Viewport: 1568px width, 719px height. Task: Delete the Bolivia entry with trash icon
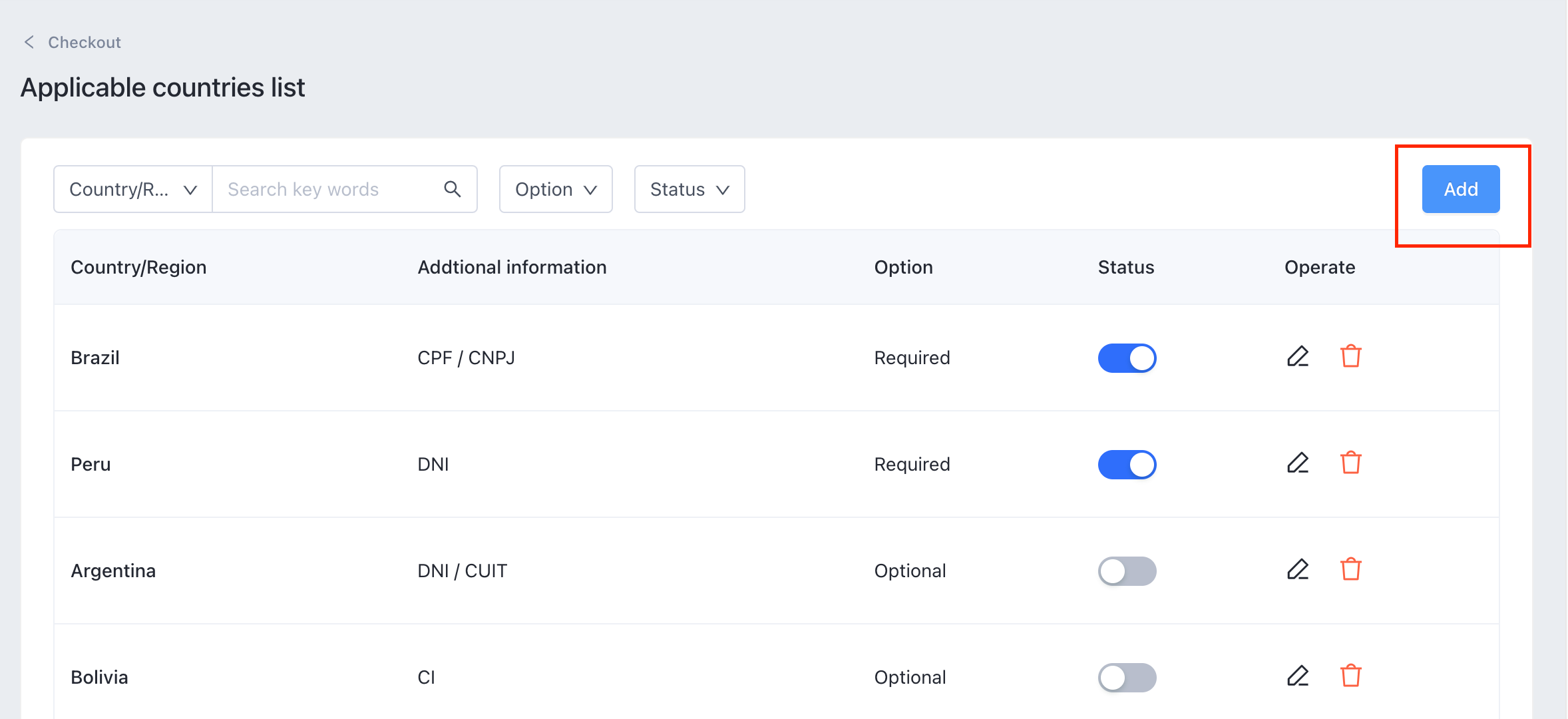pyautogui.click(x=1350, y=676)
